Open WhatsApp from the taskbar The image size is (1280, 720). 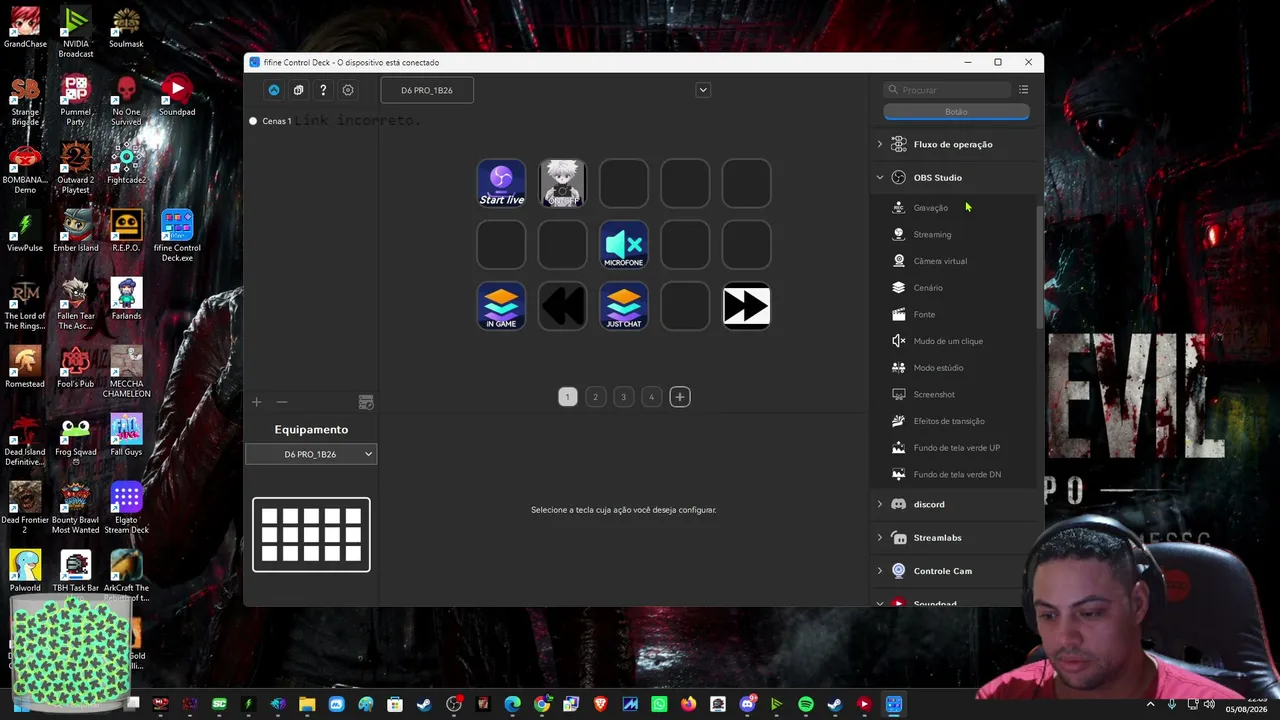point(659,704)
